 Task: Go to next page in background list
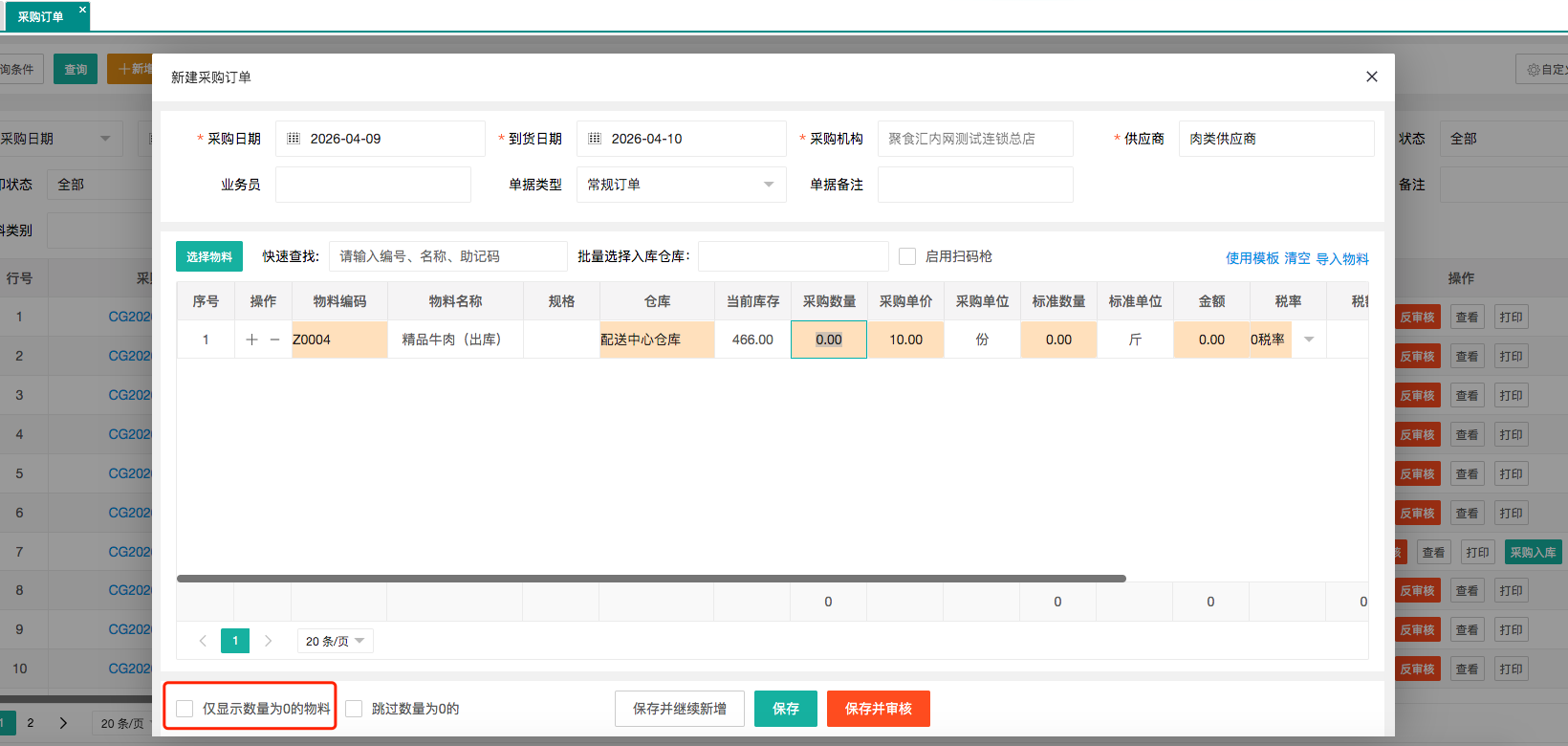click(63, 723)
